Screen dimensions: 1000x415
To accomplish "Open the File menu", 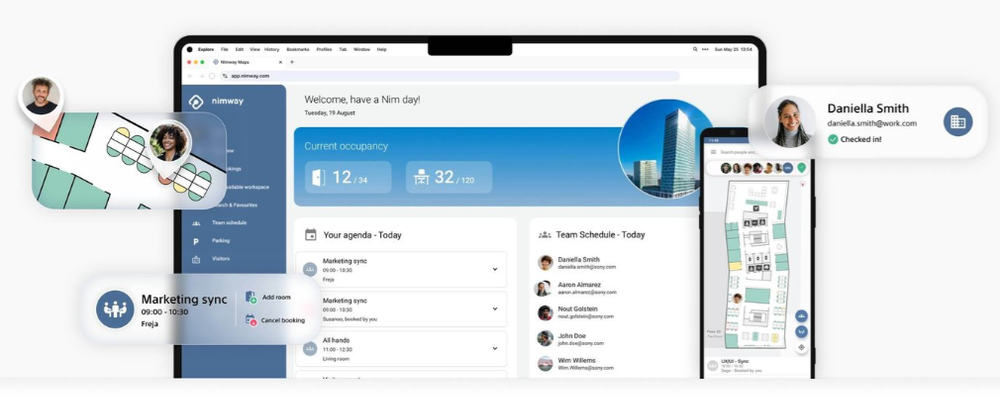I will 224,49.
